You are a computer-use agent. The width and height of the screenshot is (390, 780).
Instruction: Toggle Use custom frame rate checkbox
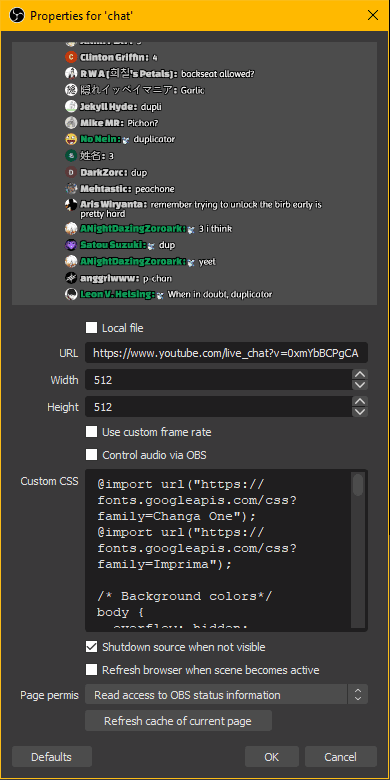click(x=92, y=432)
